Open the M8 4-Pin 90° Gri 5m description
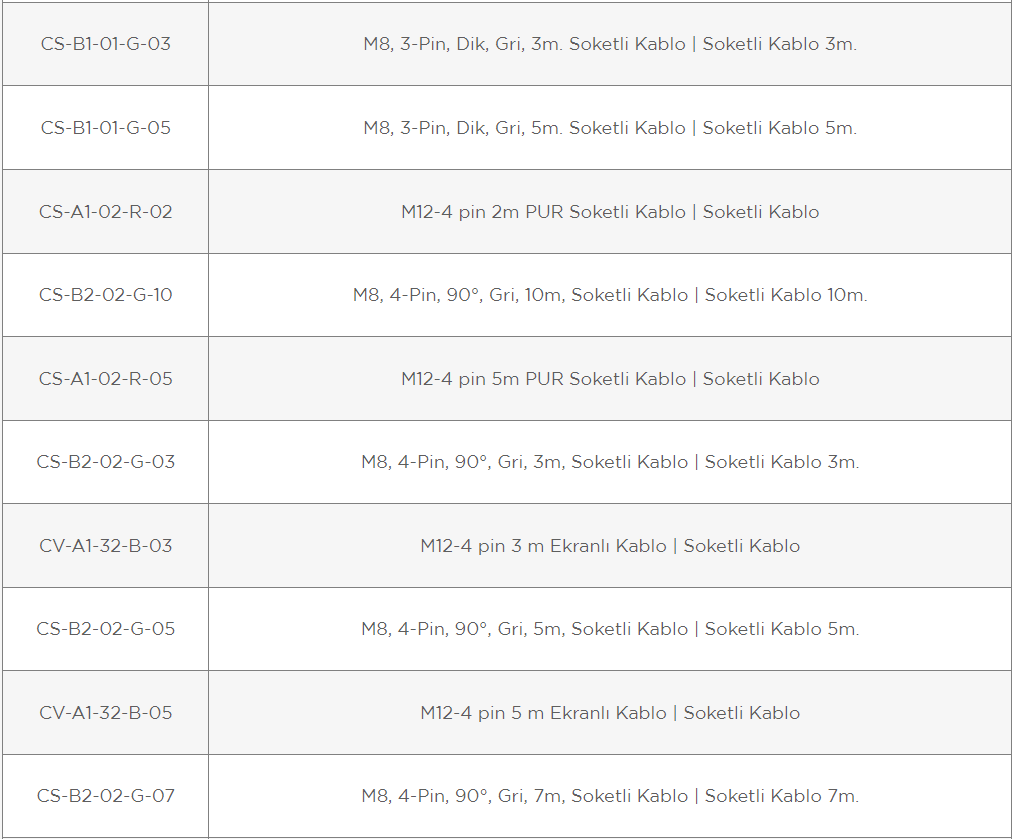The width and height of the screenshot is (1012, 839). pos(610,629)
